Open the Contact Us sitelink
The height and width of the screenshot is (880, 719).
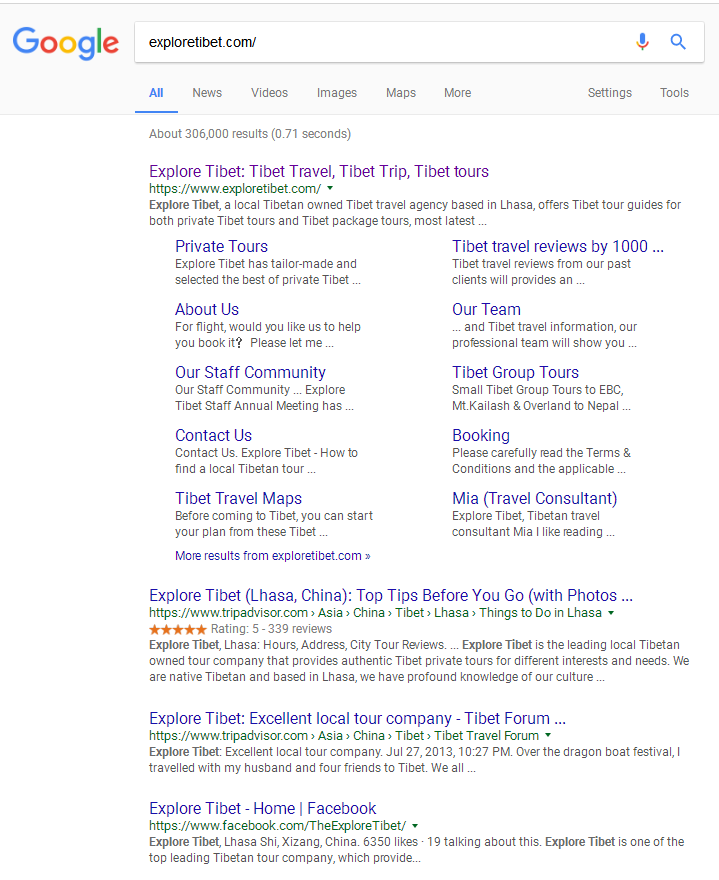(x=213, y=436)
